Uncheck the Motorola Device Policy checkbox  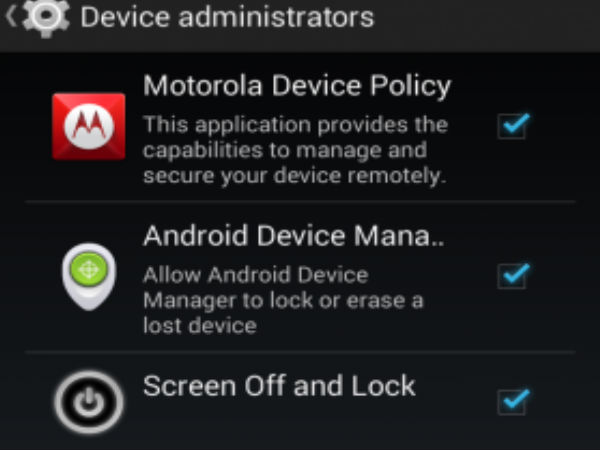click(514, 126)
